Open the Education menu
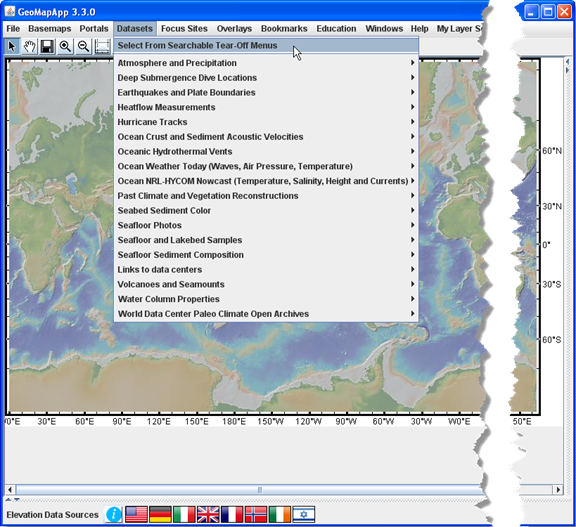 336,29
